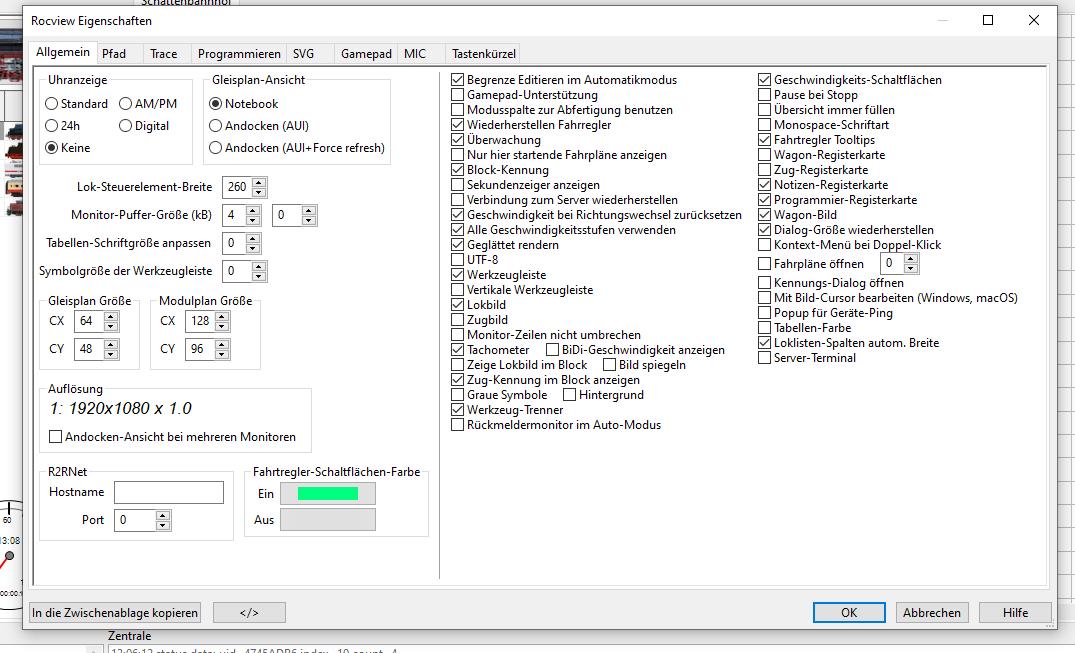Select Andocken (AUI) track plan view

click(x=216, y=126)
